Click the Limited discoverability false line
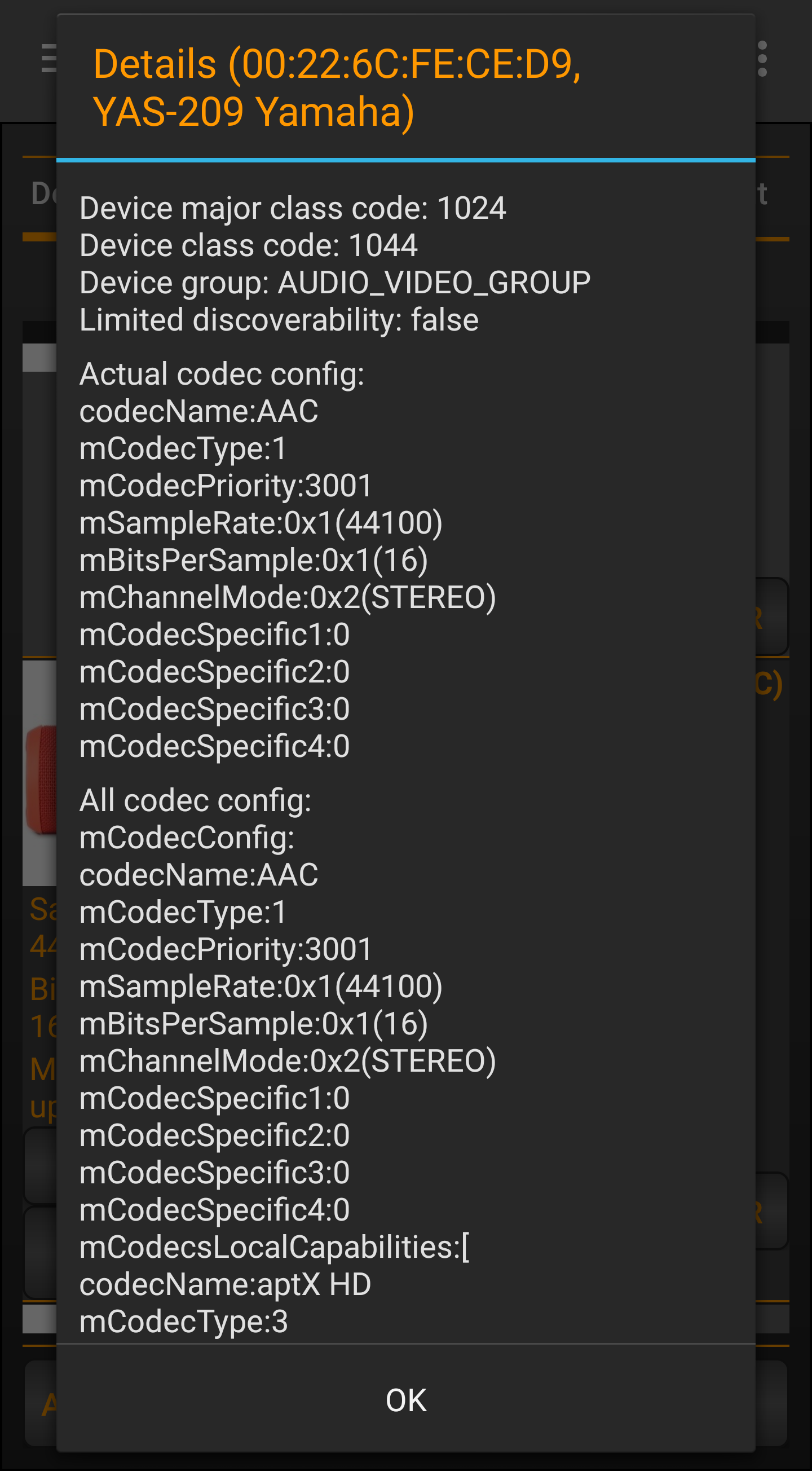Viewport: 812px width, 1471px height. (x=279, y=320)
